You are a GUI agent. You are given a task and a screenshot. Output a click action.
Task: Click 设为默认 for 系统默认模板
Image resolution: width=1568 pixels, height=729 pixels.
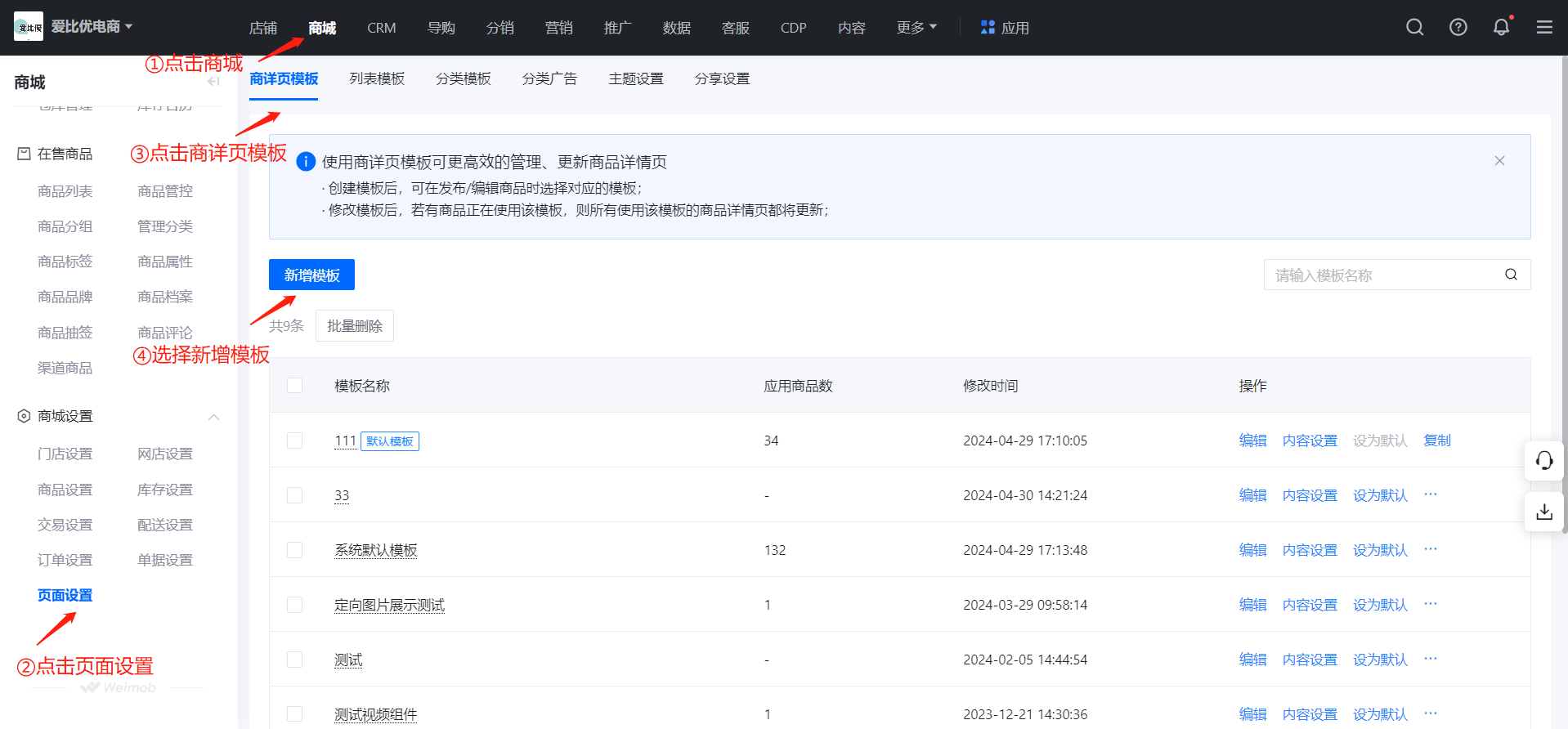1380,550
